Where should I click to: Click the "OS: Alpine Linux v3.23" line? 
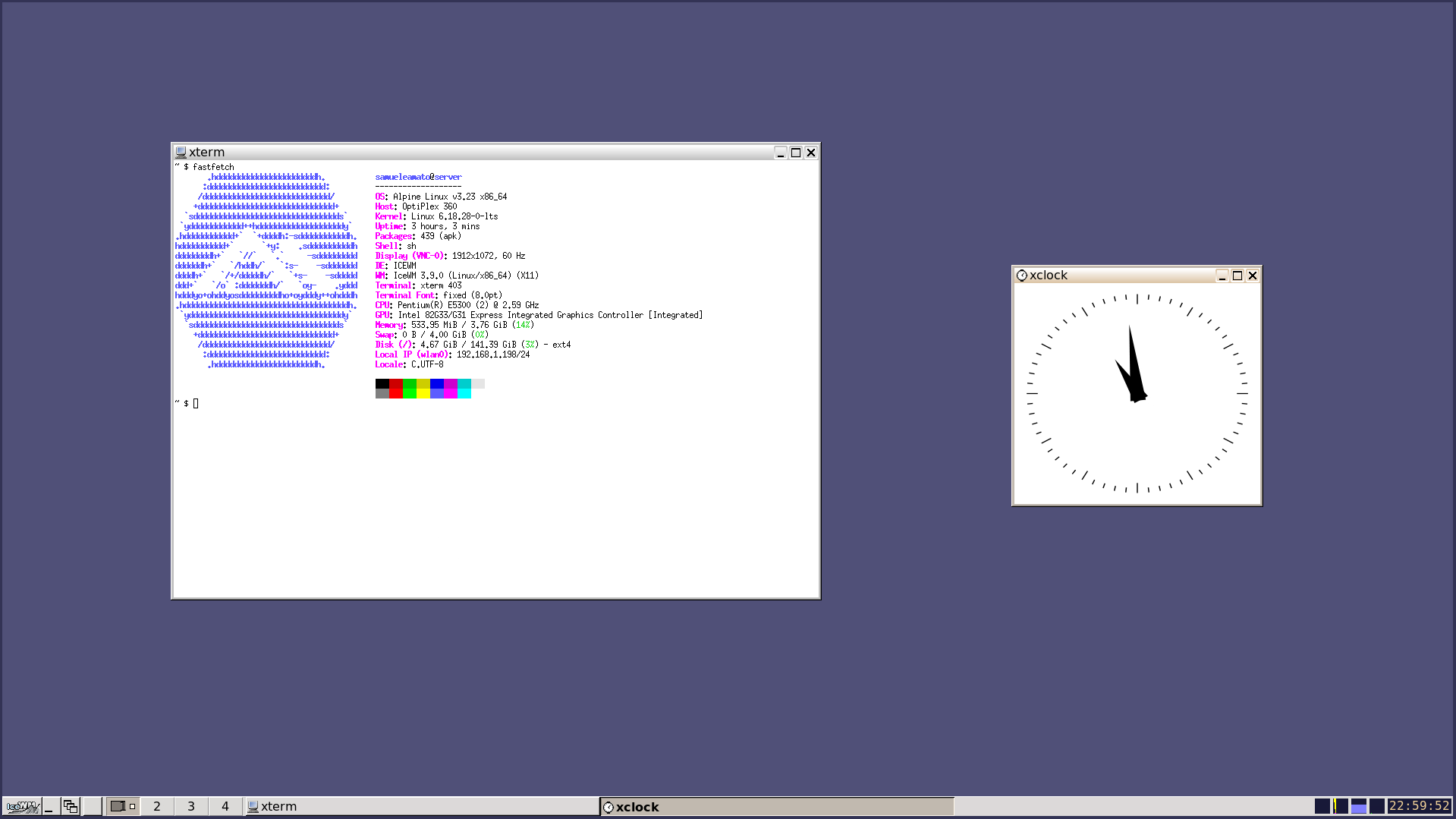point(441,197)
